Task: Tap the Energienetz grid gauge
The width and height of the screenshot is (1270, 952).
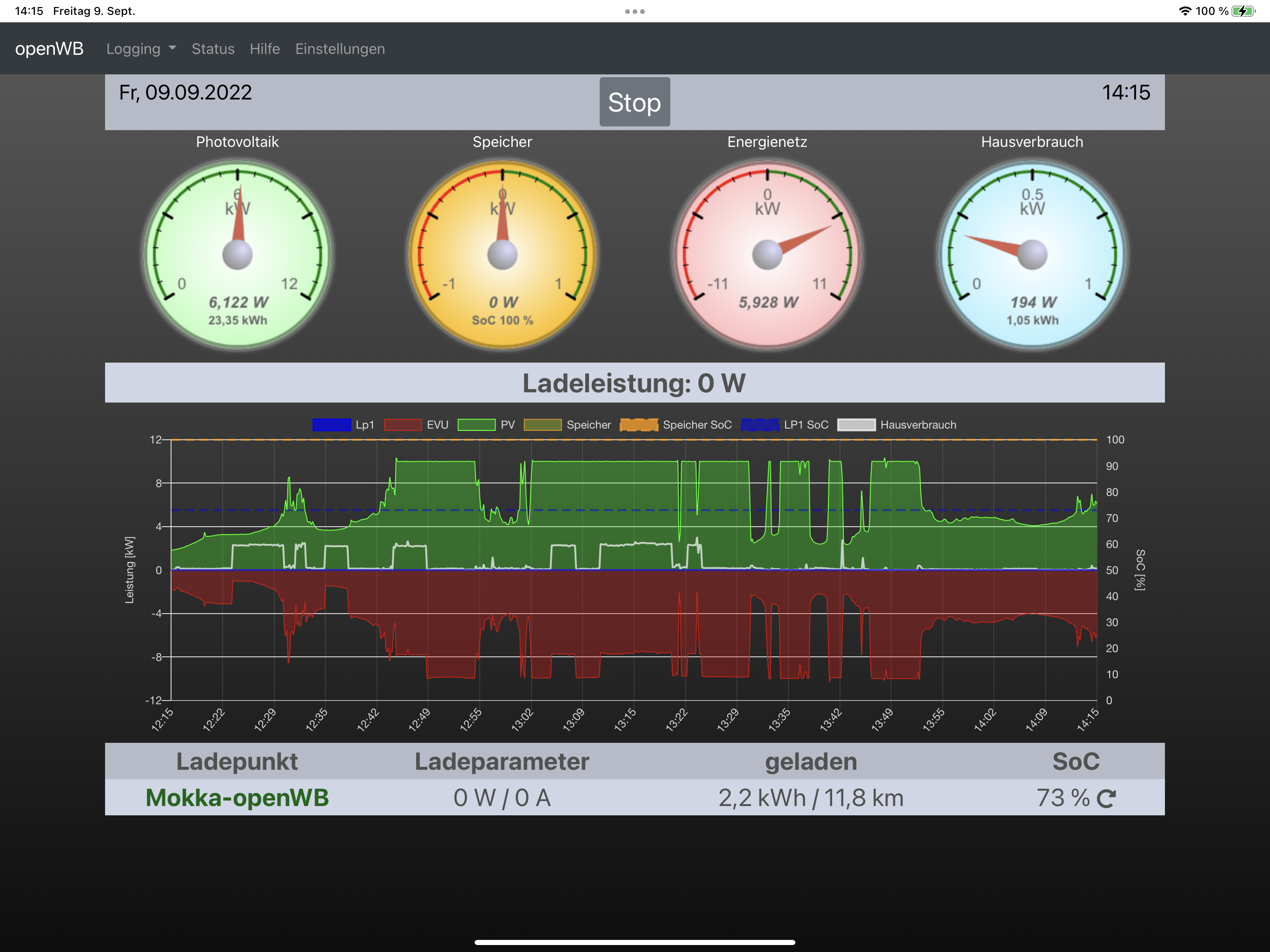Action: 767,254
